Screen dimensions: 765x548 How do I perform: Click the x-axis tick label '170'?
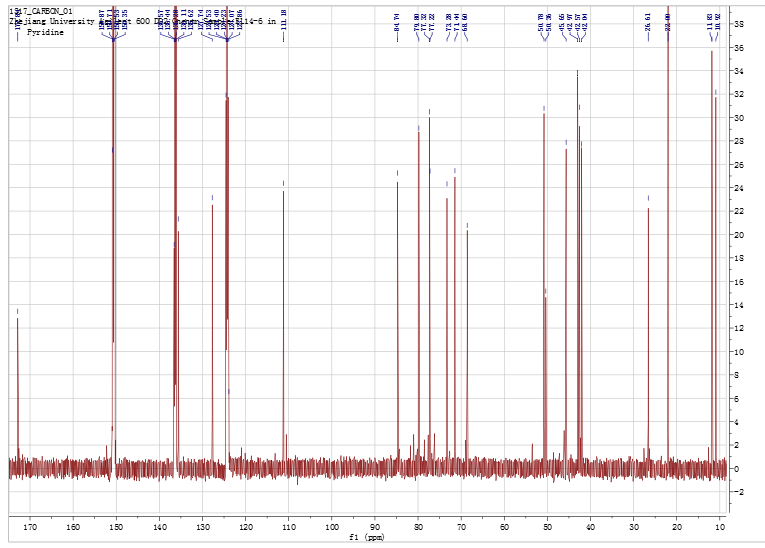[x=30, y=527]
